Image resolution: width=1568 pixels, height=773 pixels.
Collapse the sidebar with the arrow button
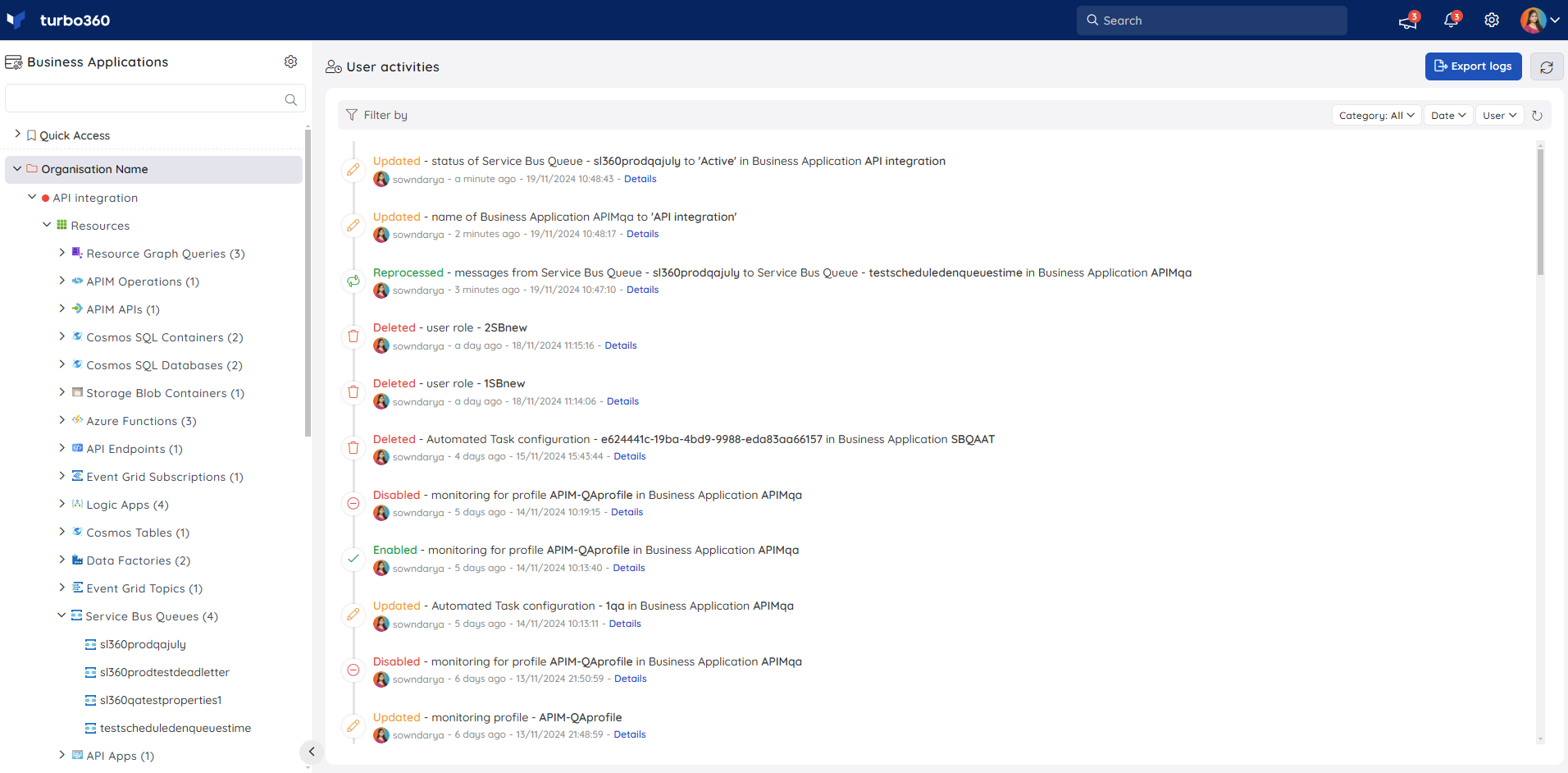312,752
